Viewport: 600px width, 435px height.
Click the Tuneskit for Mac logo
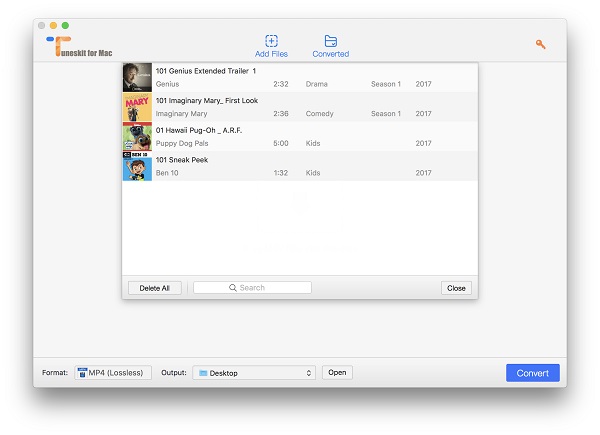(79, 46)
